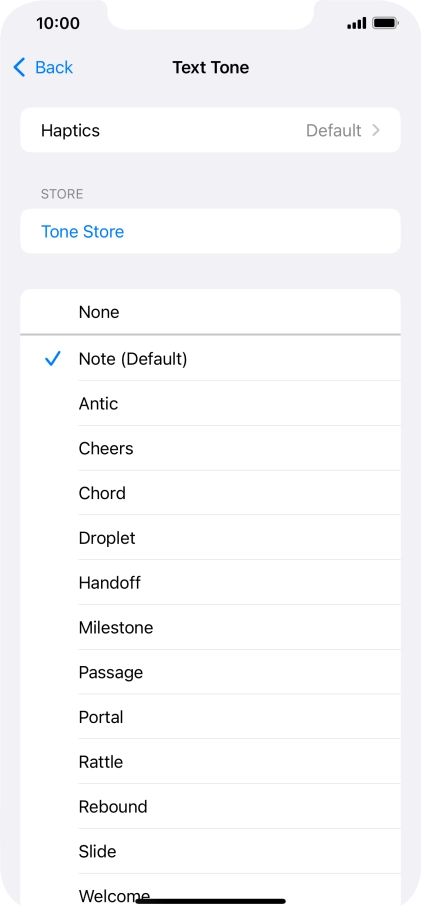Tap the blue checkmark beside Note
421x912 pixels.
tap(52, 359)
